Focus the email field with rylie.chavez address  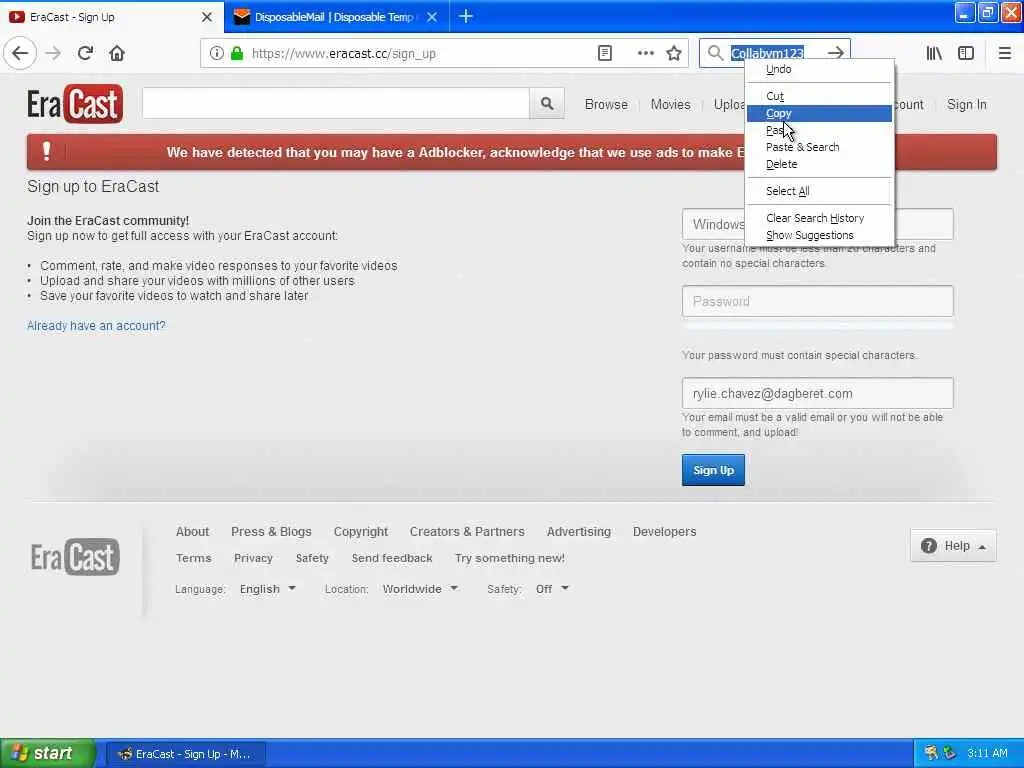(x=818, y=393)
